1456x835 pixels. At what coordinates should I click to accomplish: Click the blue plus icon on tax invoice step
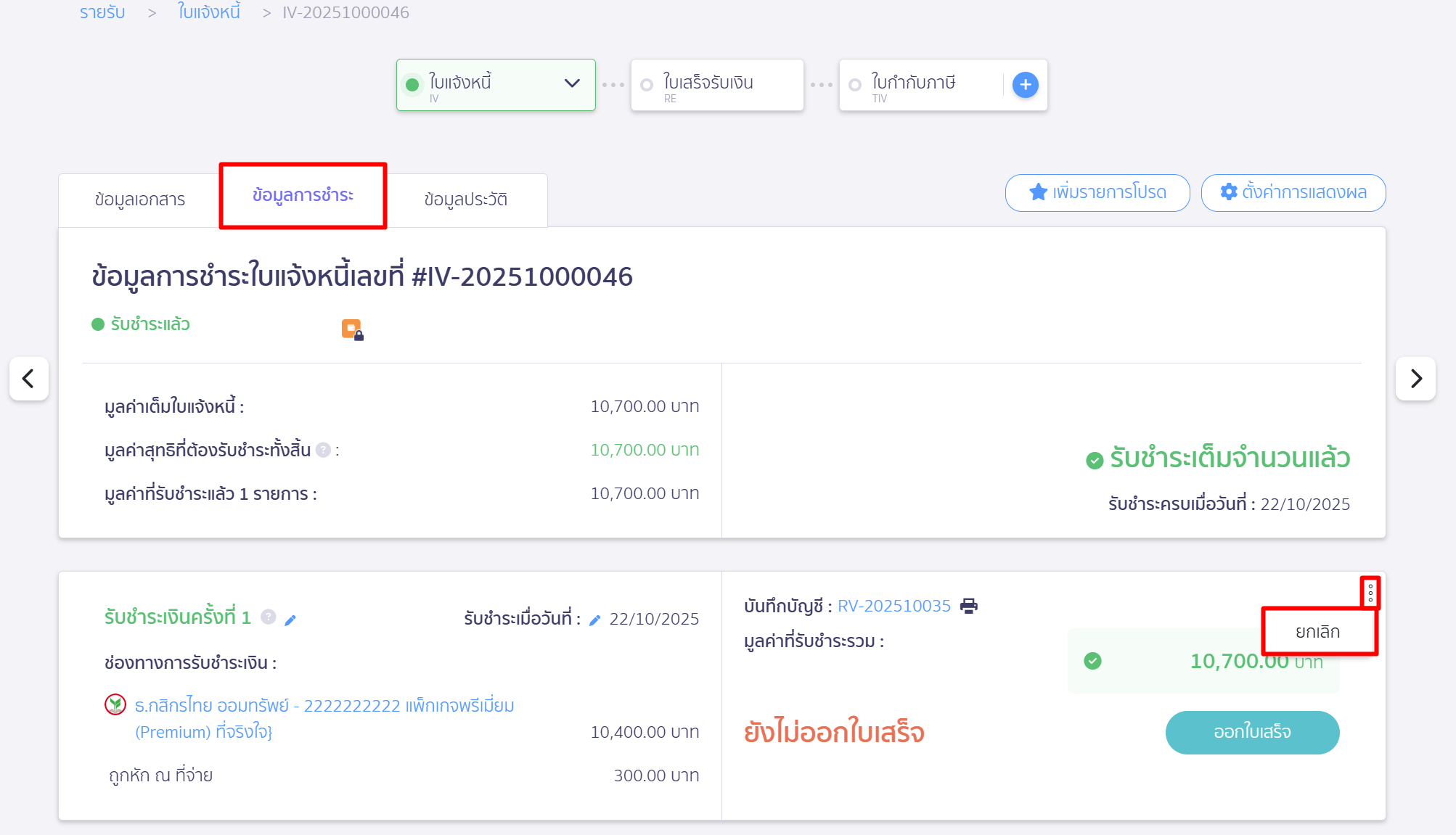(x=1025, y=85)
